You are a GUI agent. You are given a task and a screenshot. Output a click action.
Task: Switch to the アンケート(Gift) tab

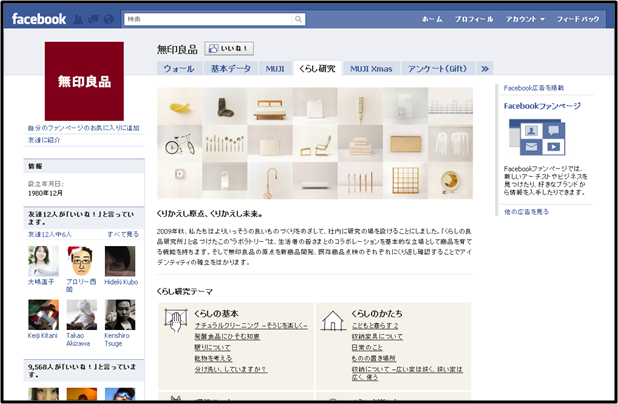[437, 69]
